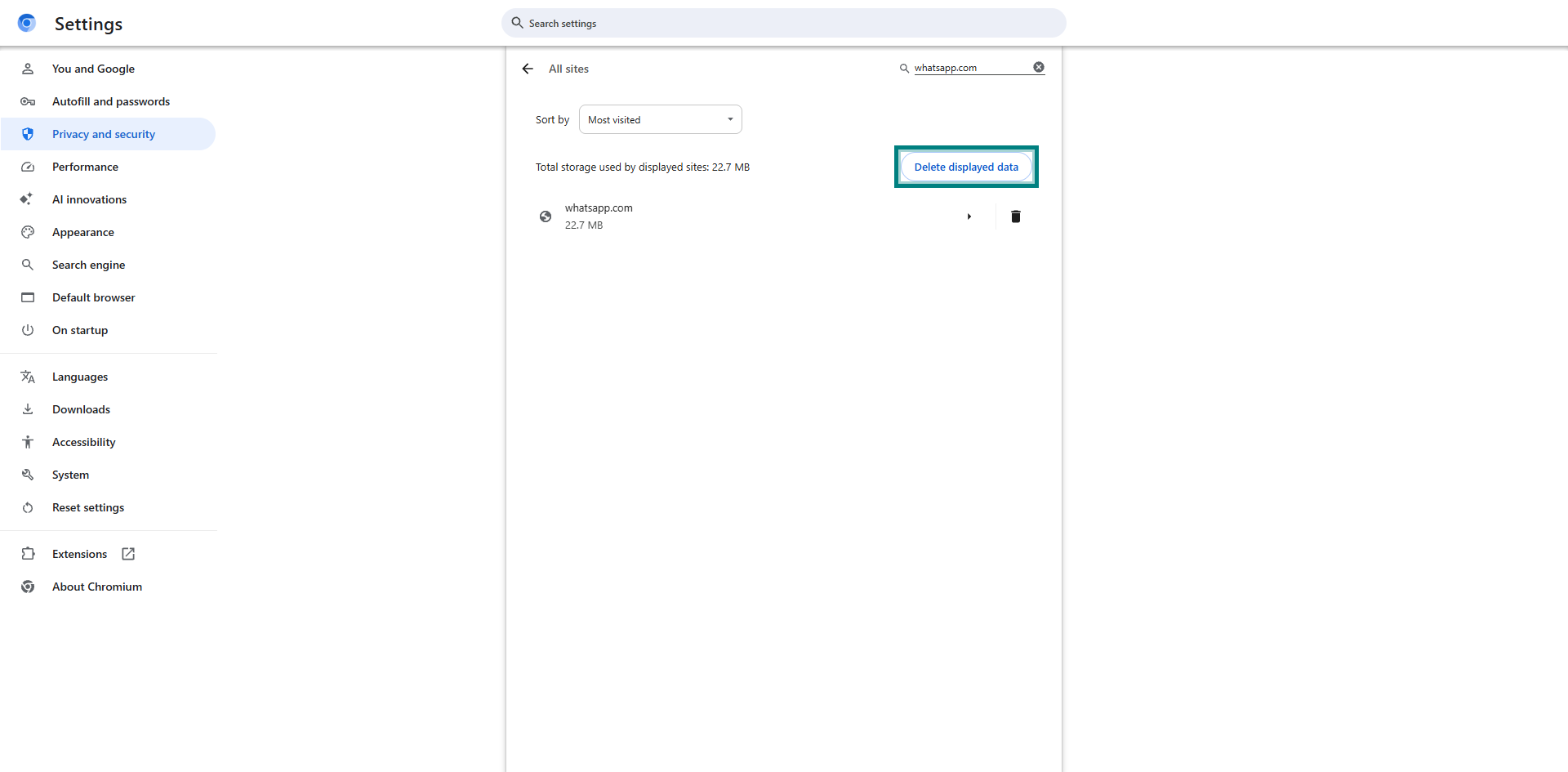This screenshot has height=772, width=1568.
Task: Clear the whatsapp.com site search
Action: tap(1039, 67)
